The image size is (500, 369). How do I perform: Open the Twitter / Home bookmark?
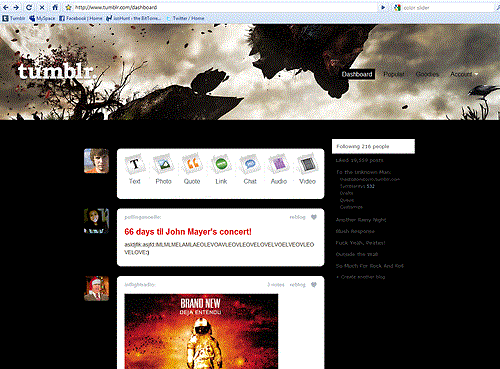pyautogui.click(x=185, y=18)
